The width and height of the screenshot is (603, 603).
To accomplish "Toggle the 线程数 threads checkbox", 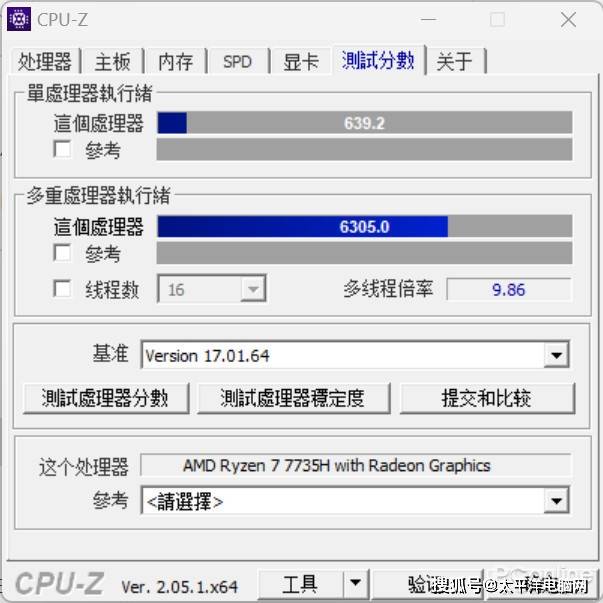I will click(x=62, y=288).
